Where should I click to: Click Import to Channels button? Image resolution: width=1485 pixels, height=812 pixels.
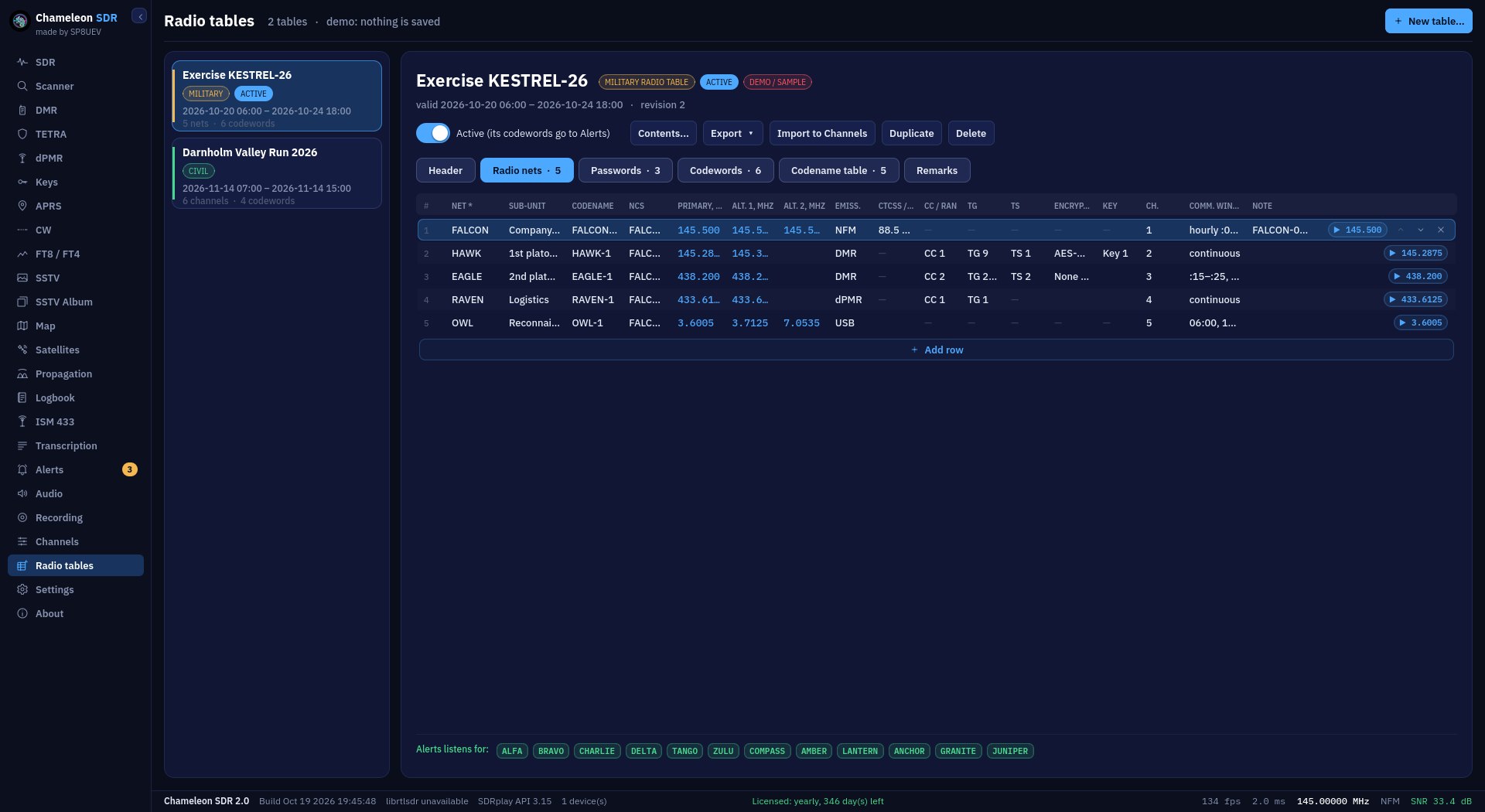pyautogui.click(x=822, y=133)
